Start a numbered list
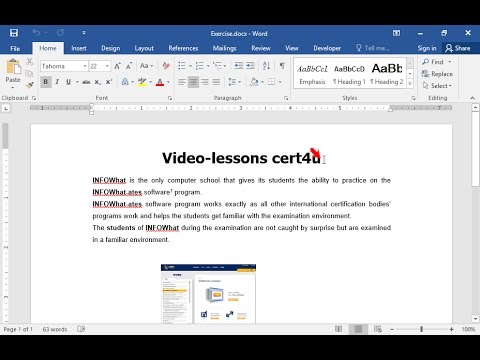This screenshot has width=480, height=360. coord(200,66)
